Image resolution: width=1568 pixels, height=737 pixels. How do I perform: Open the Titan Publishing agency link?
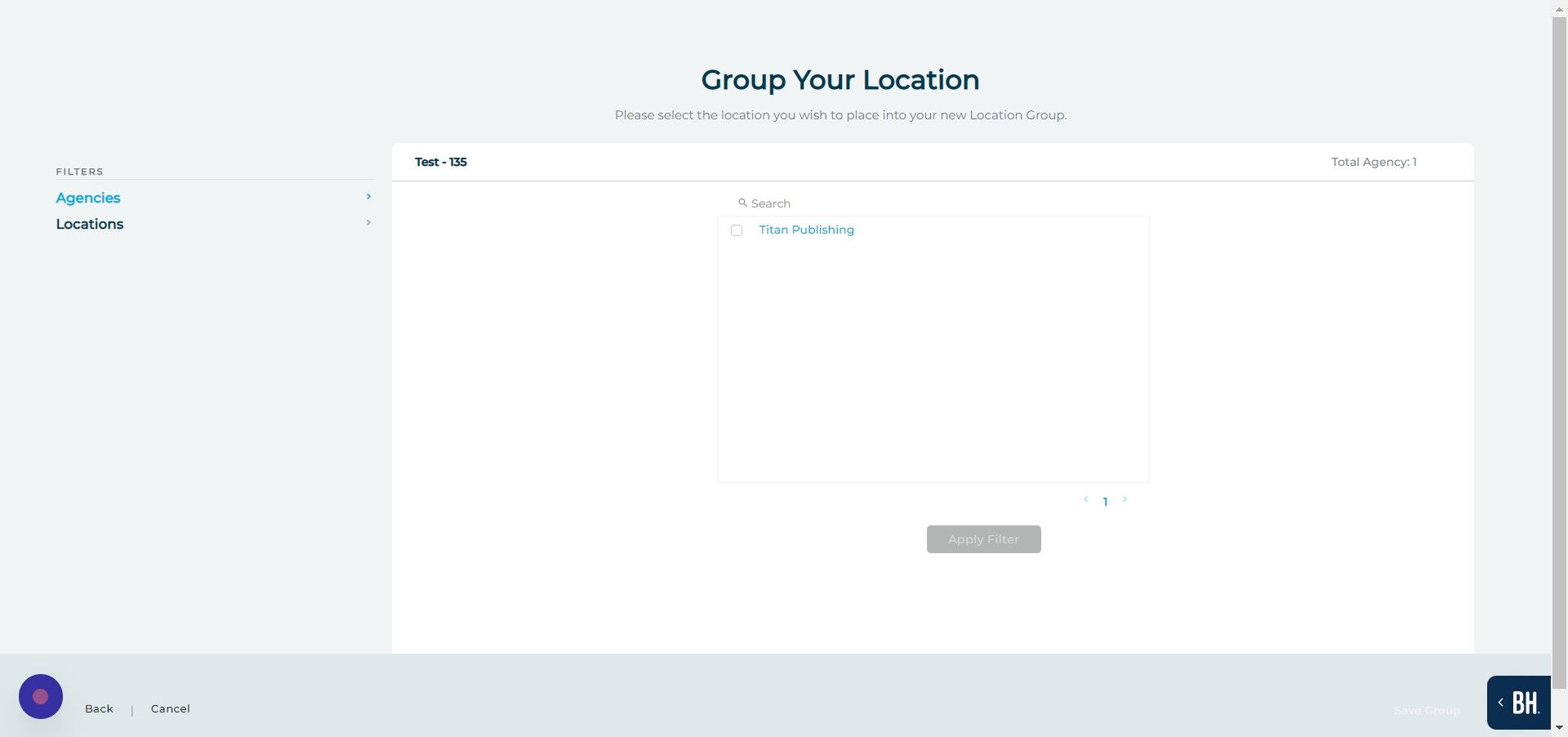pos(806,230)
